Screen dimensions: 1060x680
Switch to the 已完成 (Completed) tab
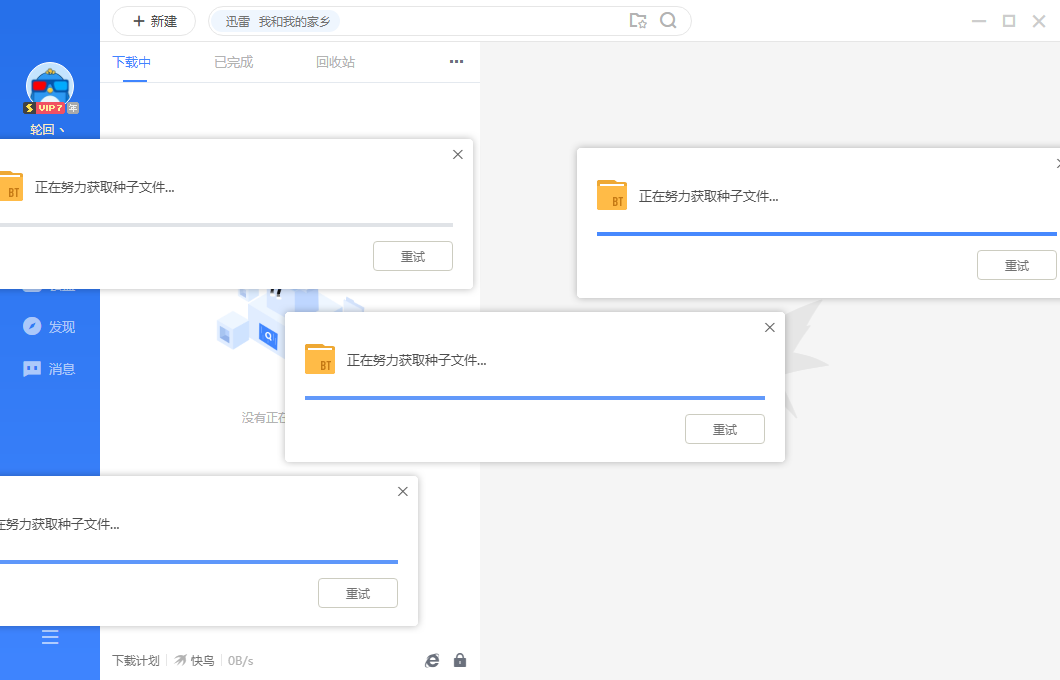point(232,61)
